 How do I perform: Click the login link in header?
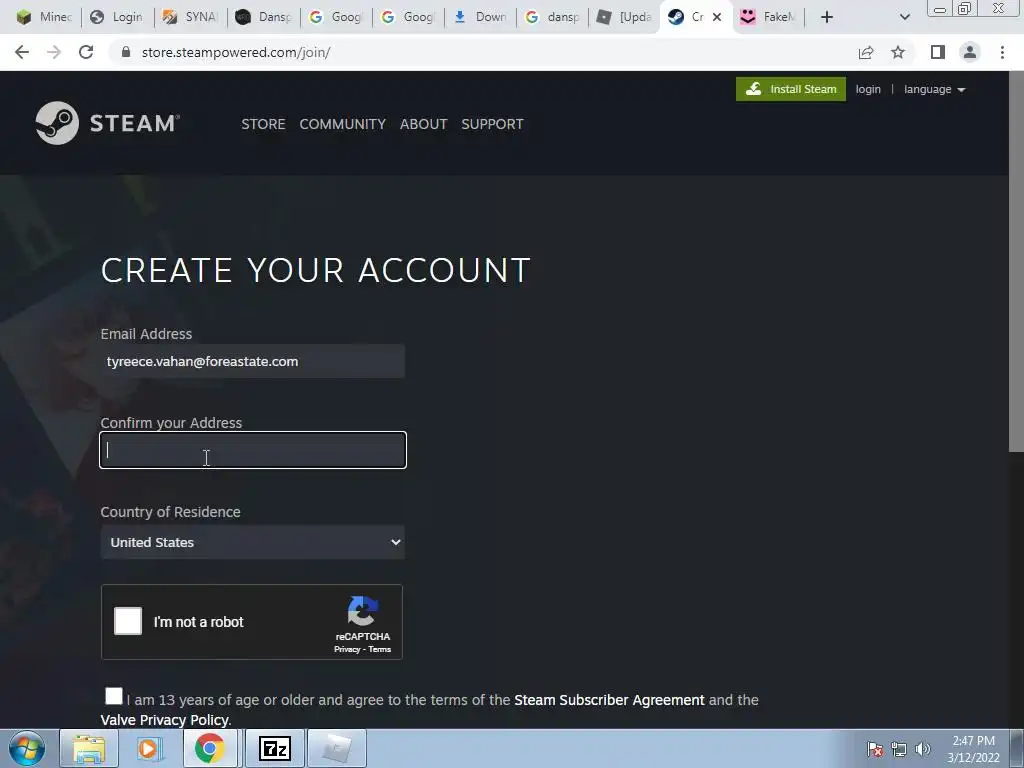(868, 89)
